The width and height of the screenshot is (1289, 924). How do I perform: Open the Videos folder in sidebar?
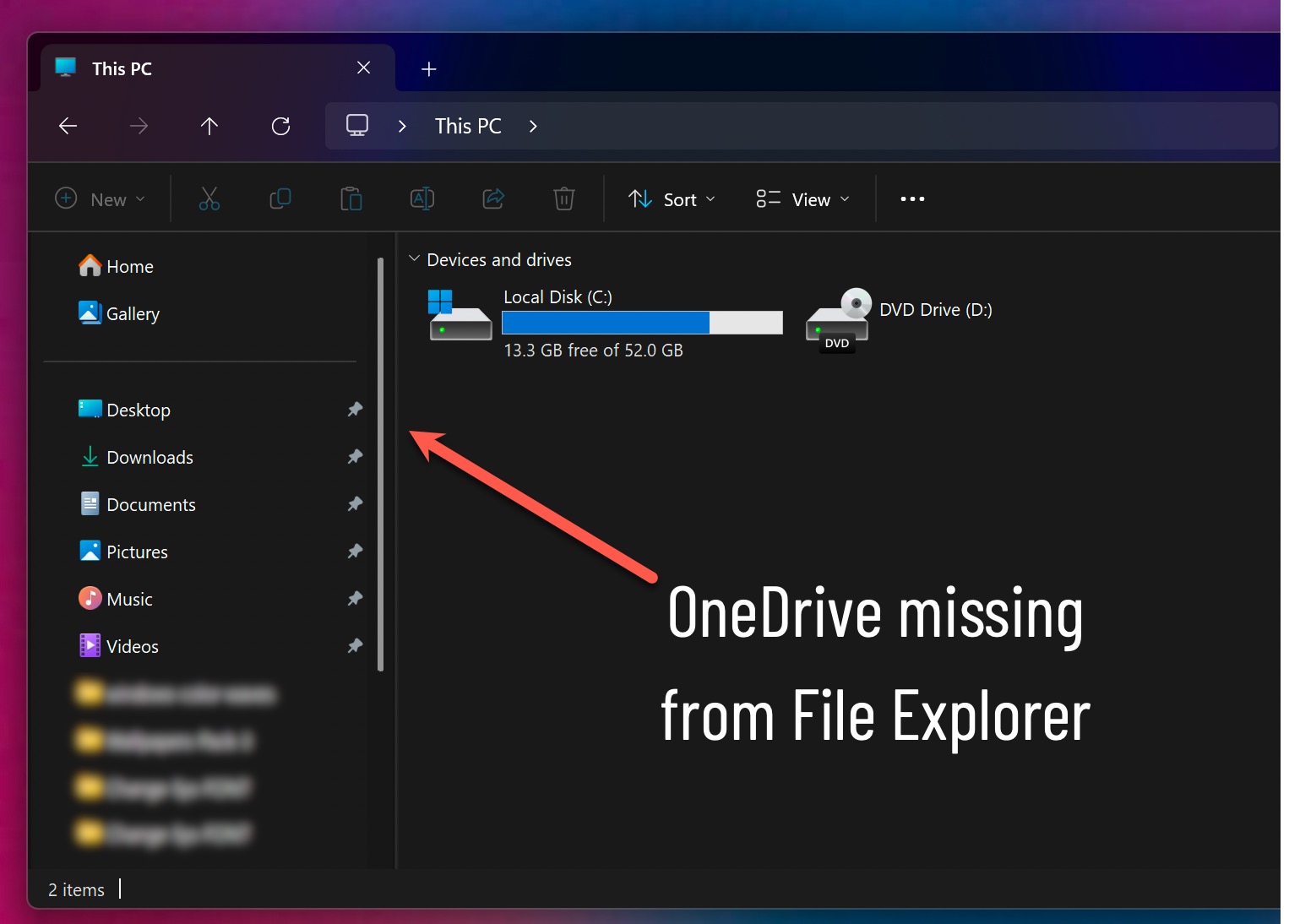point(118,647)
